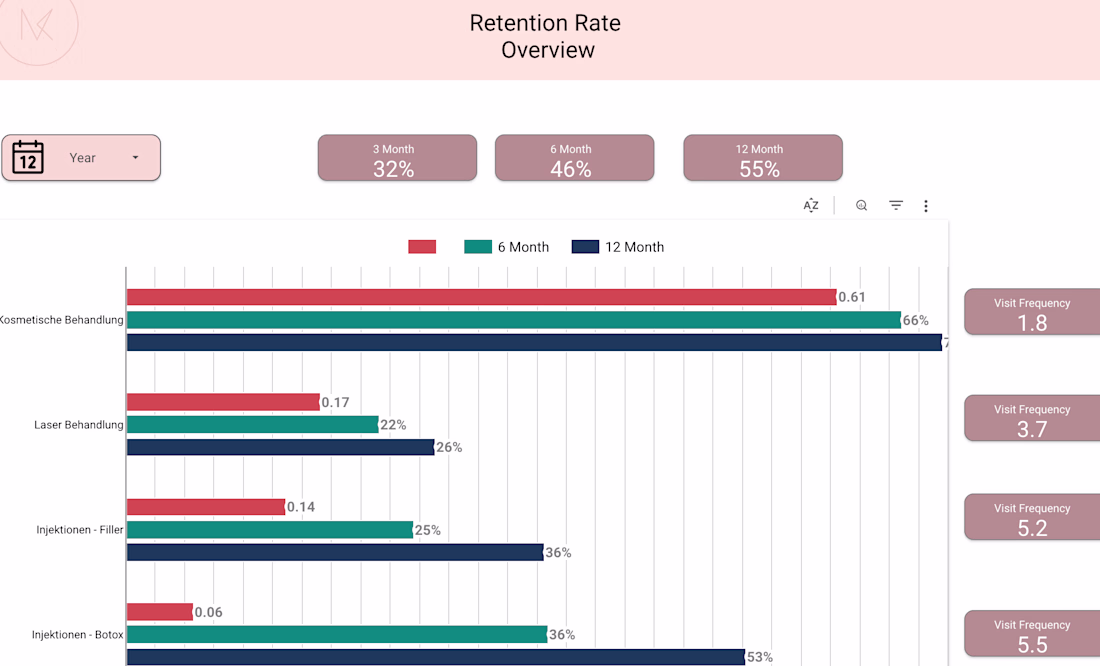The image size is (1100, 666).
Task: Click the 6 Month 46% scorecard
Action: [574, 158]
